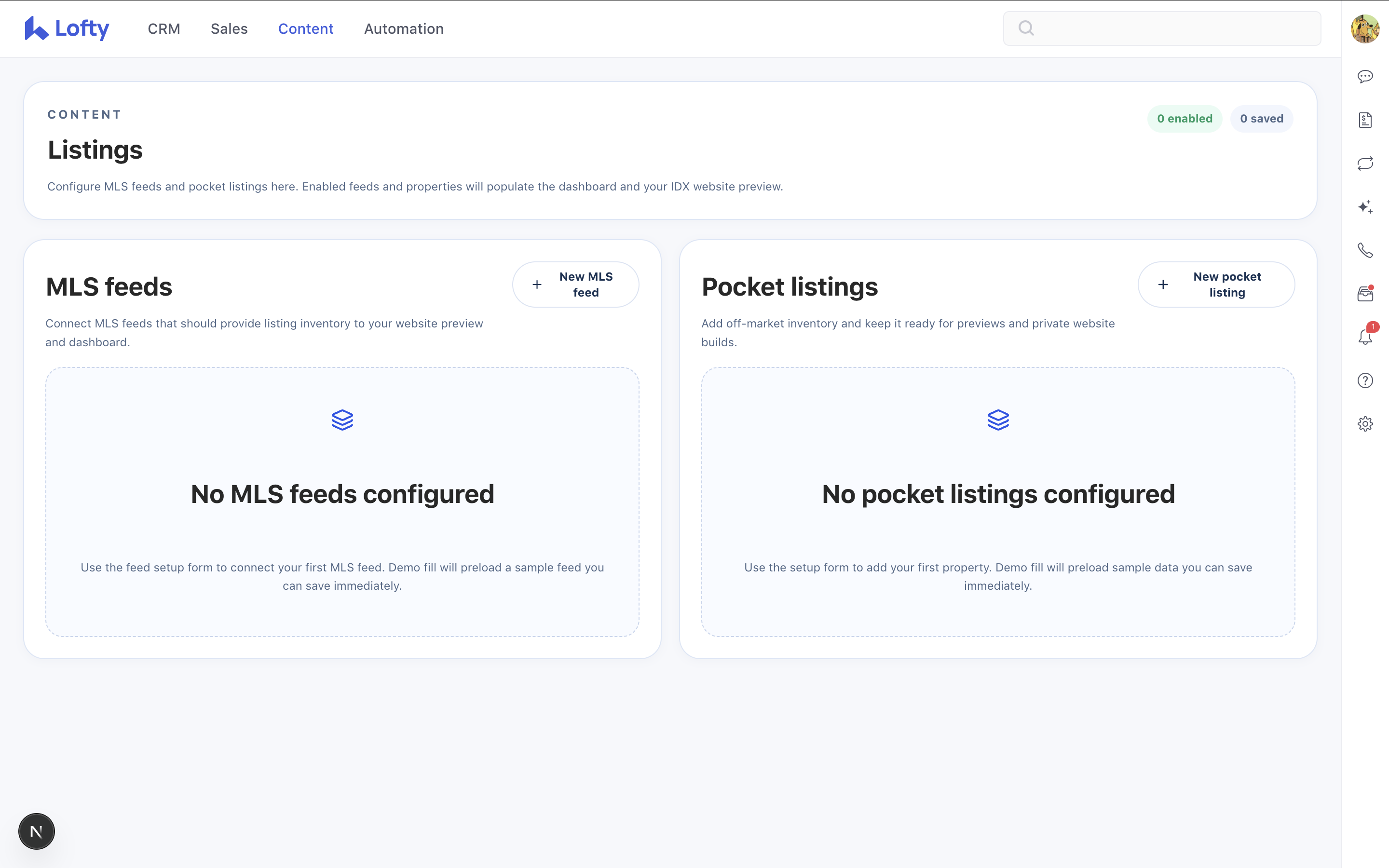This screenshot has height=868, width=1389.
Task: Focus the top search field
Action: [x=1171, y=29]
